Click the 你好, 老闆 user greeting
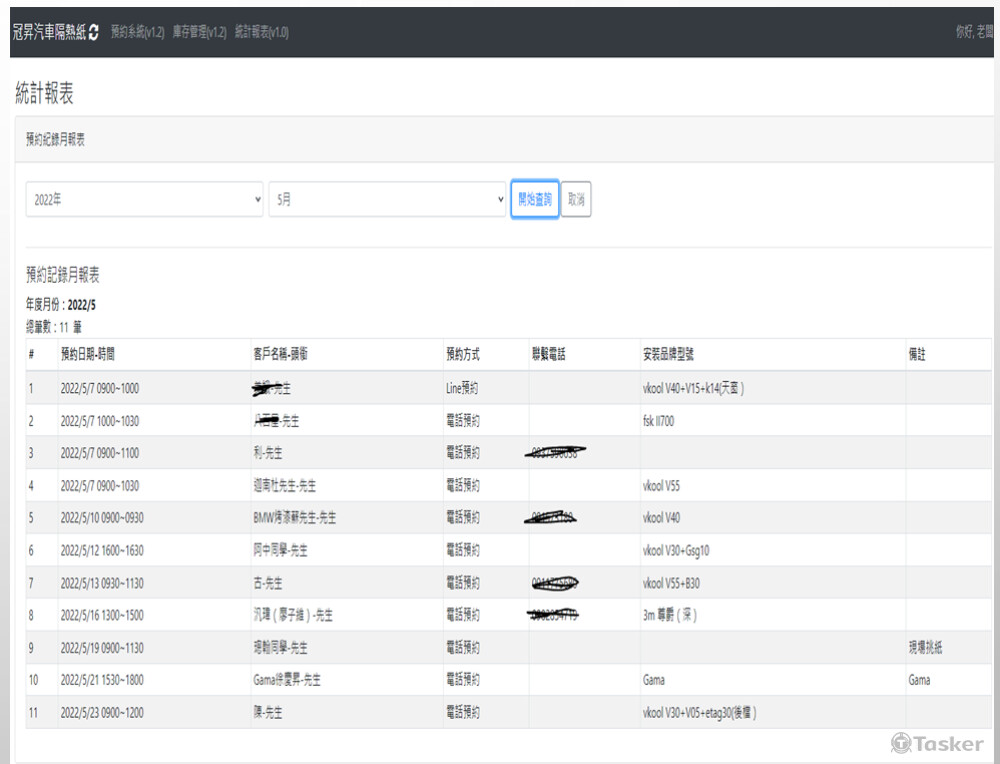 (974, 32)
